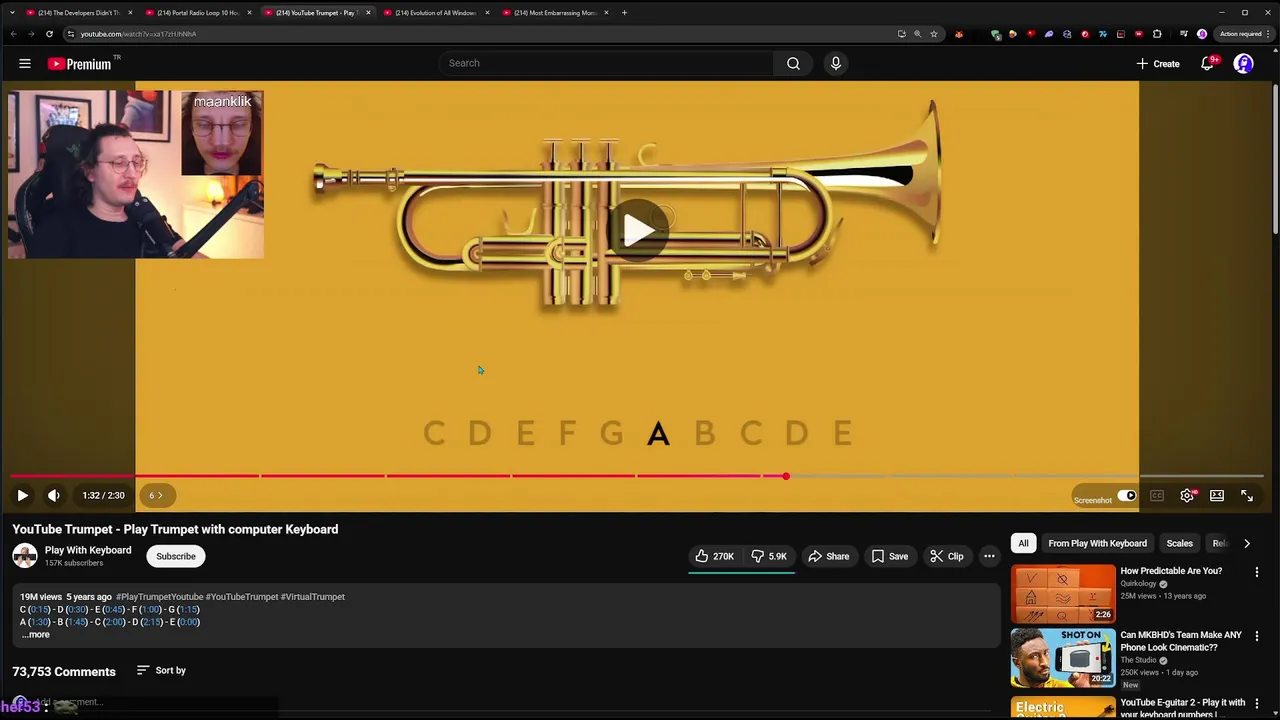
Task: Open the player settings gear
Action: (1187, 495)
